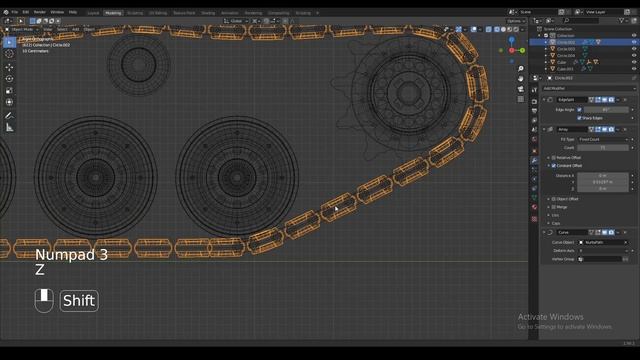Select the Rotate tool
Screen dimensions: 640x360
9,79
